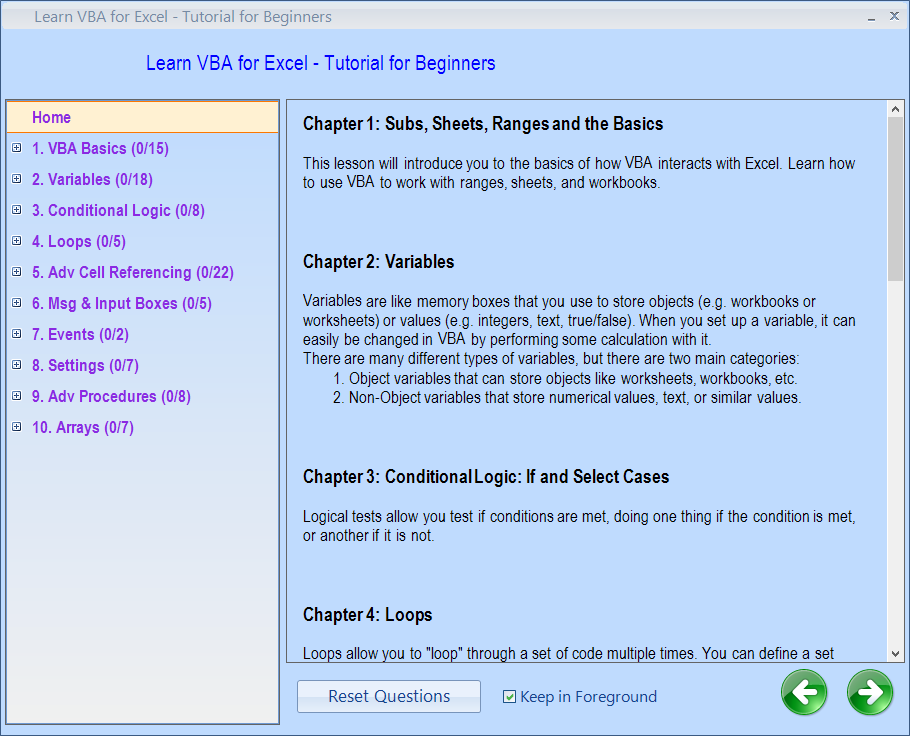Click the vertical scrollbar thumb

(895, 199)
